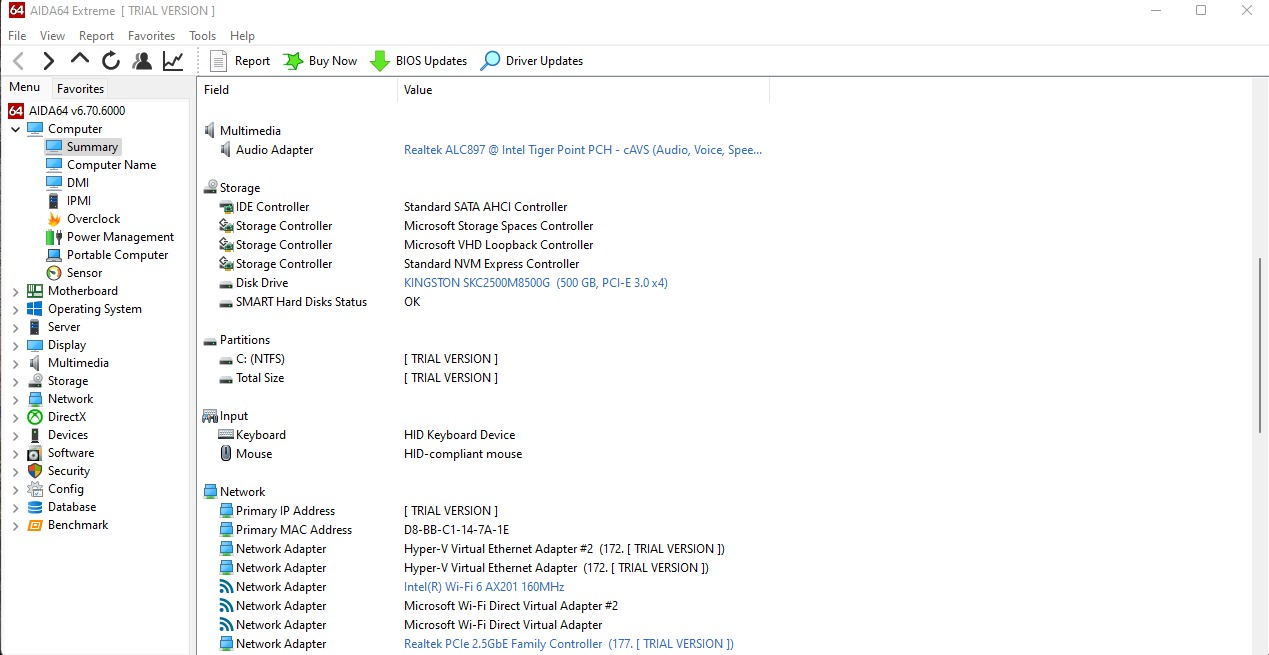Switch to the Favorites tab

[80, 89]
